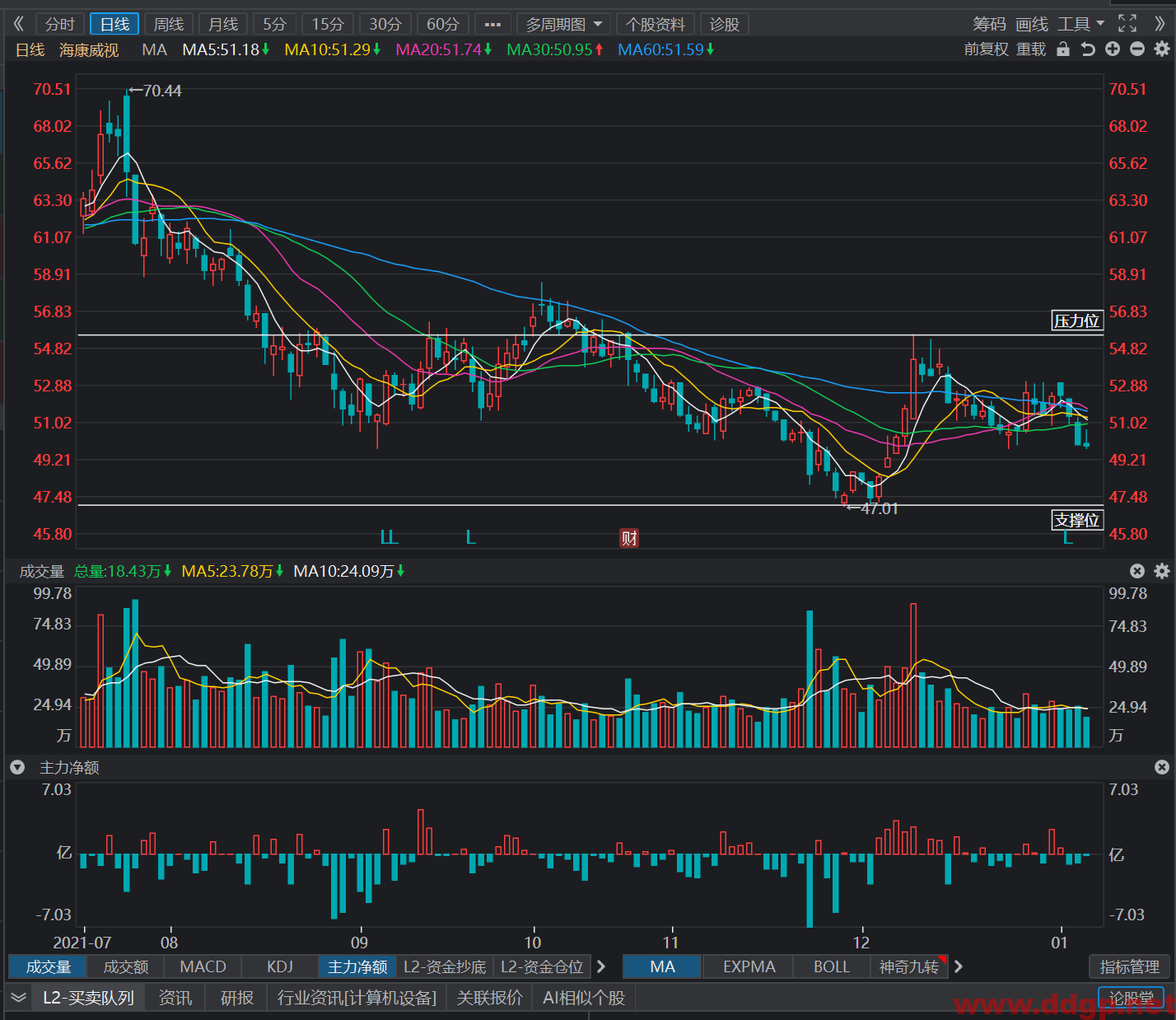Open the 指标管理 indicator manager
Screen dimensions: 1176x1020
coord(1130,966)
